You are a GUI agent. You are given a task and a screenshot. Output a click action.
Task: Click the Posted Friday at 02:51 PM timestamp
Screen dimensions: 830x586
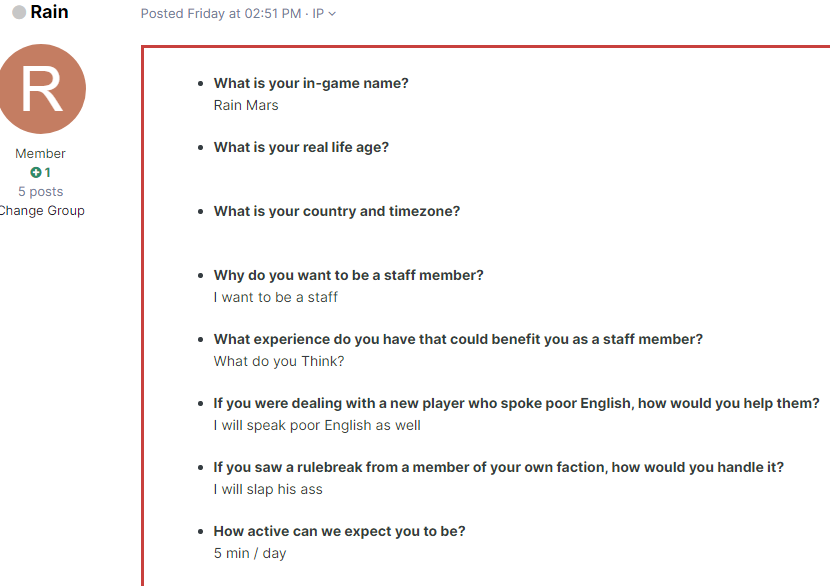(221, 14)
